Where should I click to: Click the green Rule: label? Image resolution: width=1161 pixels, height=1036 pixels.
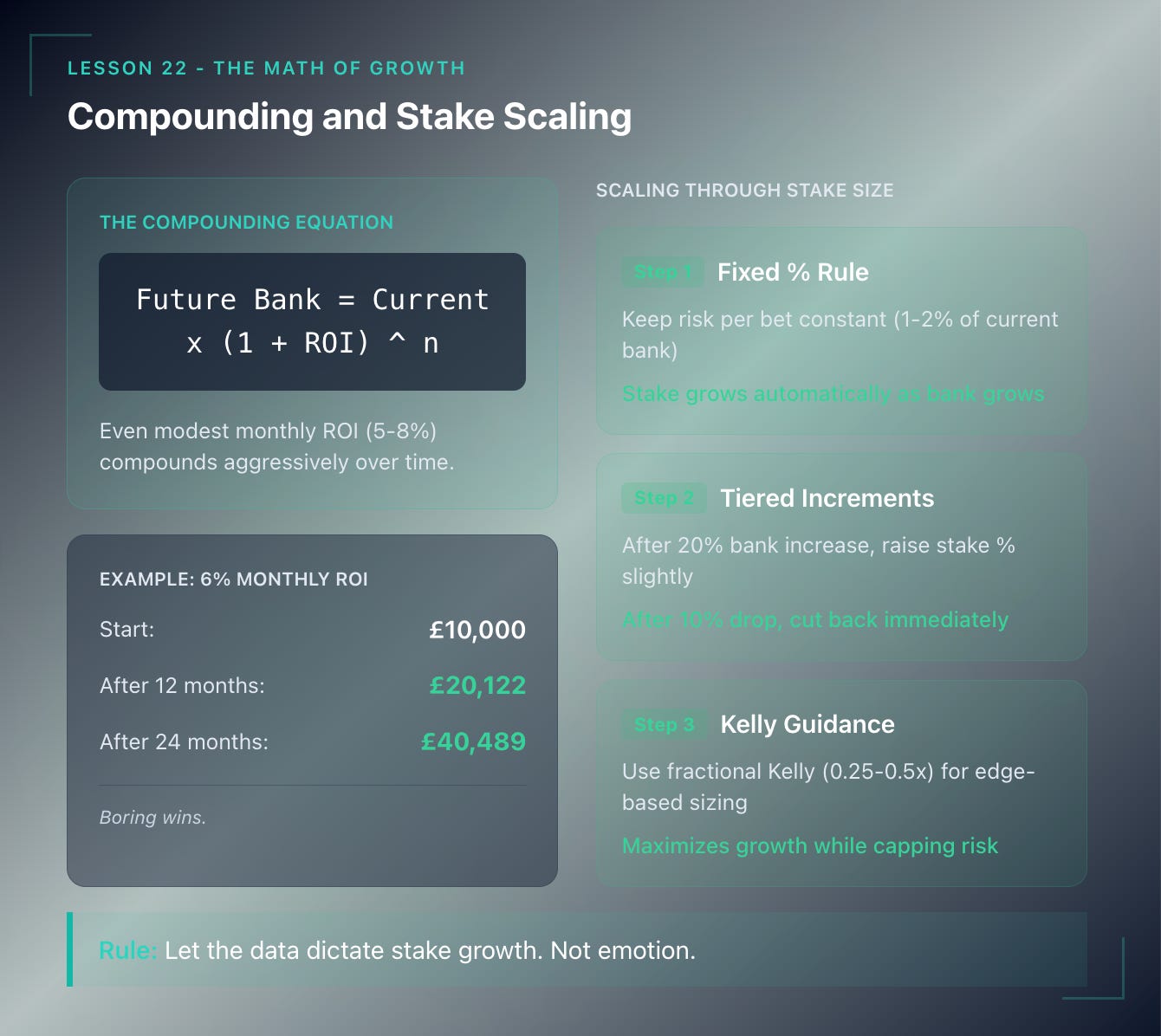[x=127, y=950]
